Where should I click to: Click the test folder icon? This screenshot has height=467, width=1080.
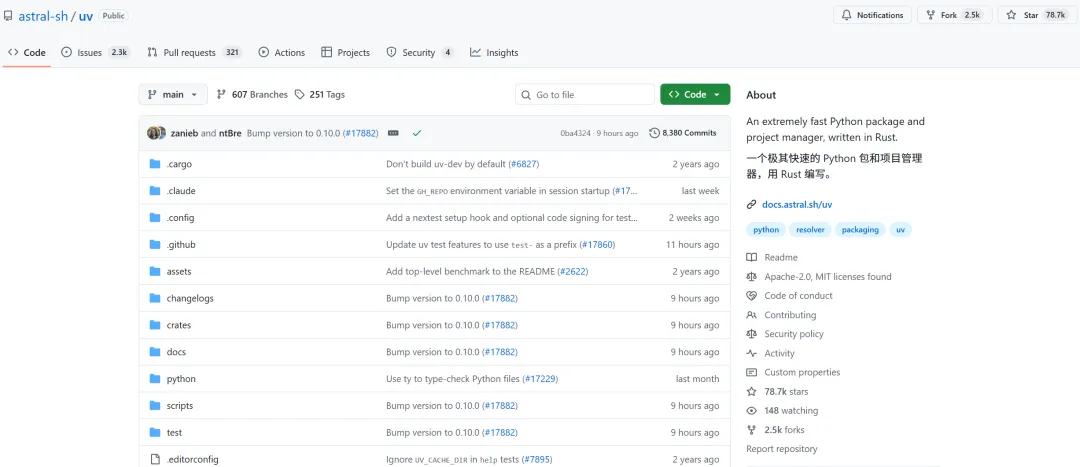coord(155,433)
